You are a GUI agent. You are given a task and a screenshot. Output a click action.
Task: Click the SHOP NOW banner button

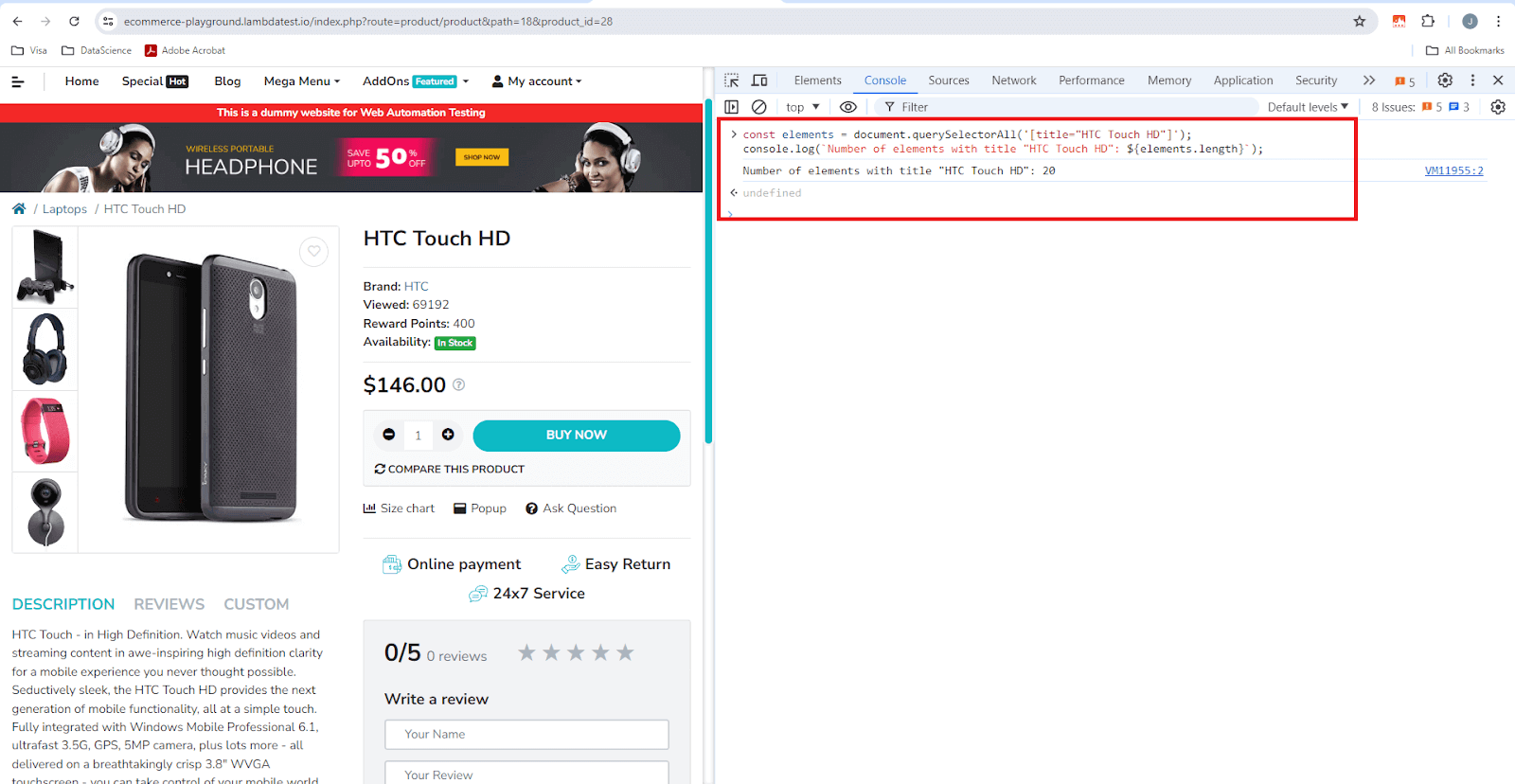482,157
